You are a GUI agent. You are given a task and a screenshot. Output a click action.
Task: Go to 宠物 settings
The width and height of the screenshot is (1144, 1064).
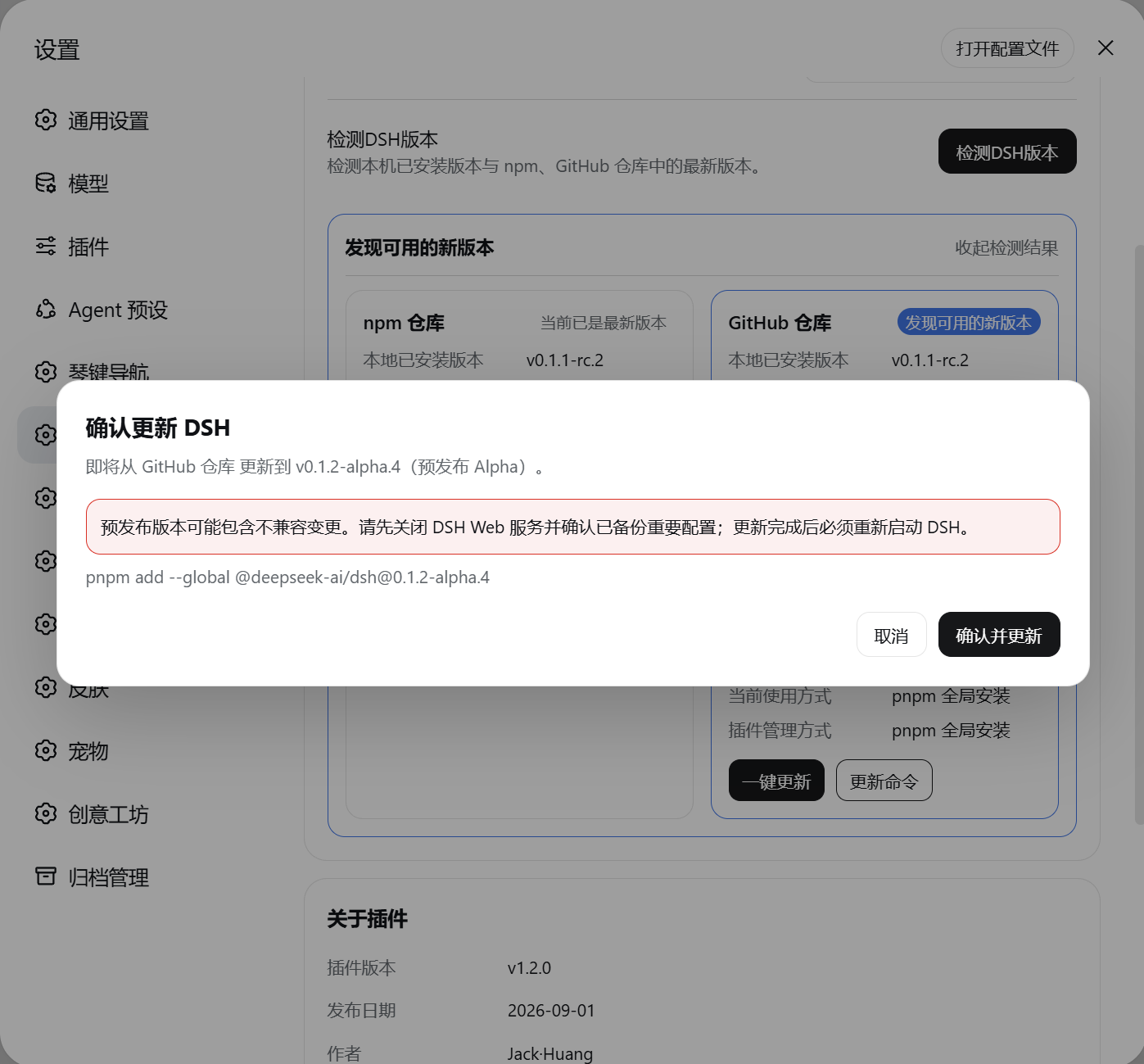coord(88,752)
